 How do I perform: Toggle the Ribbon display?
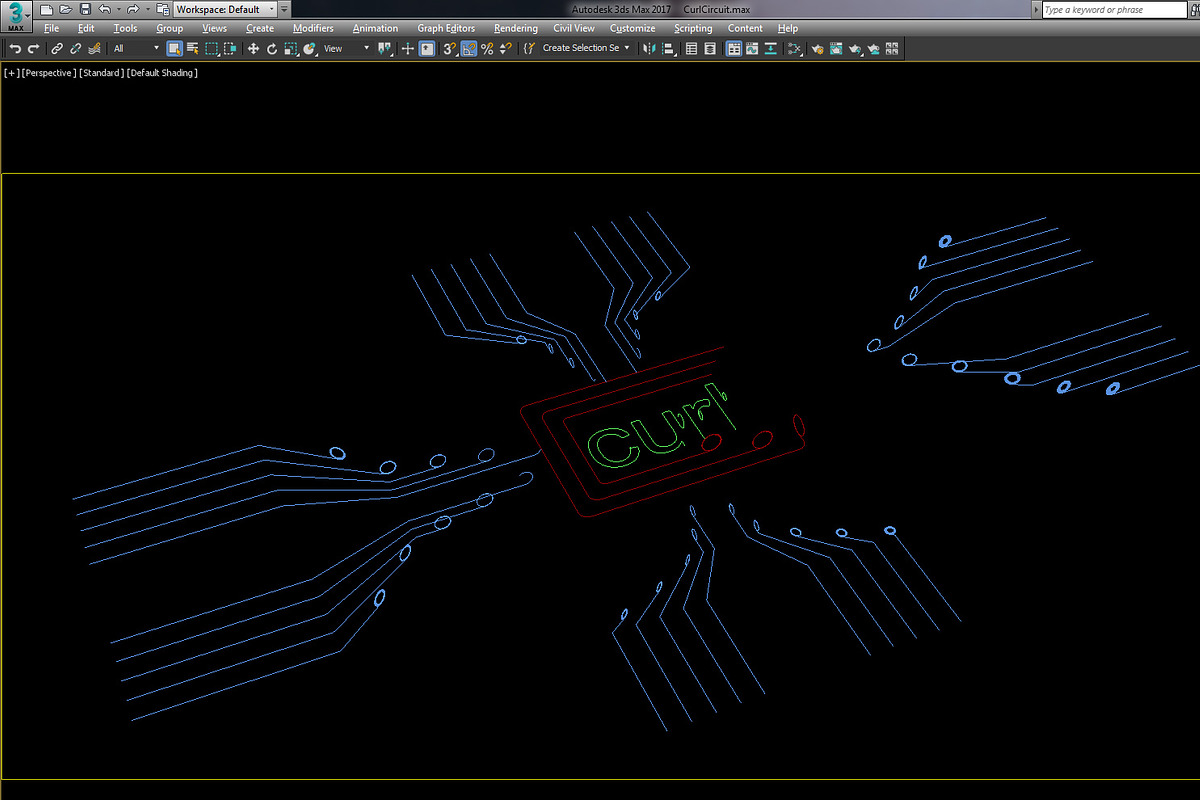click(734, 48)
